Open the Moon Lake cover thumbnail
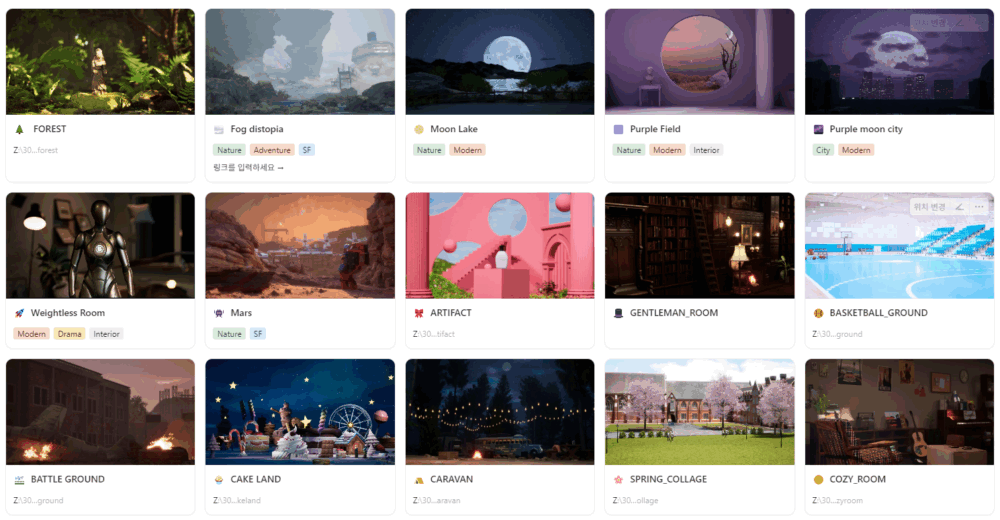The width and height of the screenshot is (1000, 520). pyautogui.click(x=500, y=62)
